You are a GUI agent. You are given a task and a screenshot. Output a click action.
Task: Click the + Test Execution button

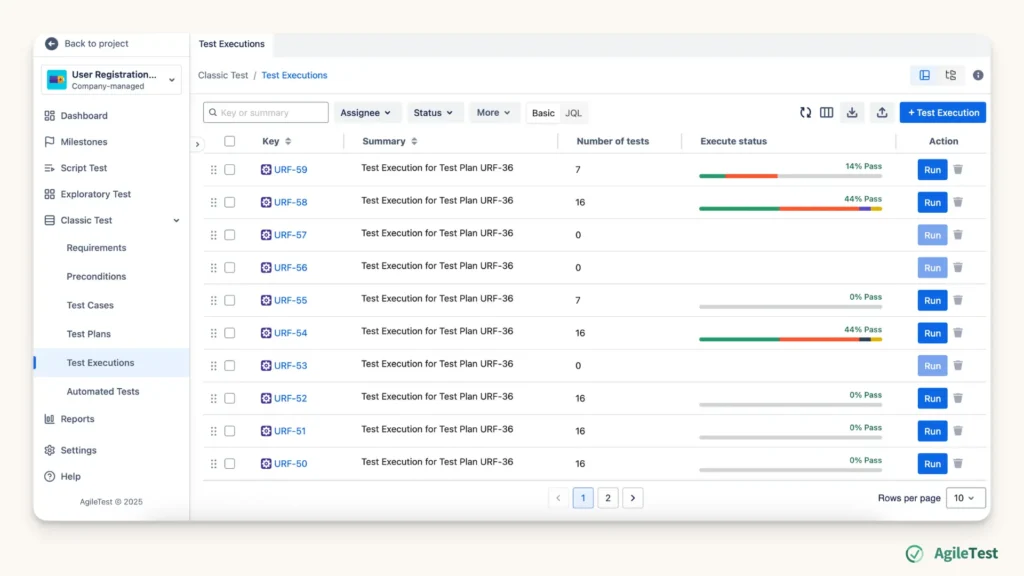pos(941,112)
